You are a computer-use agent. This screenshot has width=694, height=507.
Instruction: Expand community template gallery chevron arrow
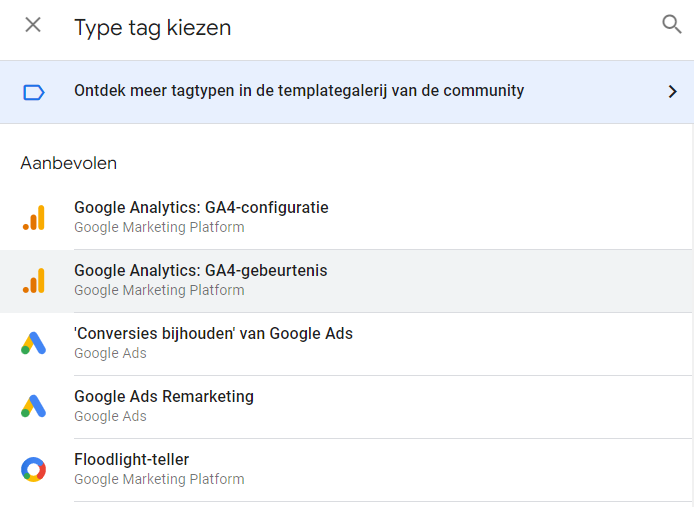pos(672,92)
